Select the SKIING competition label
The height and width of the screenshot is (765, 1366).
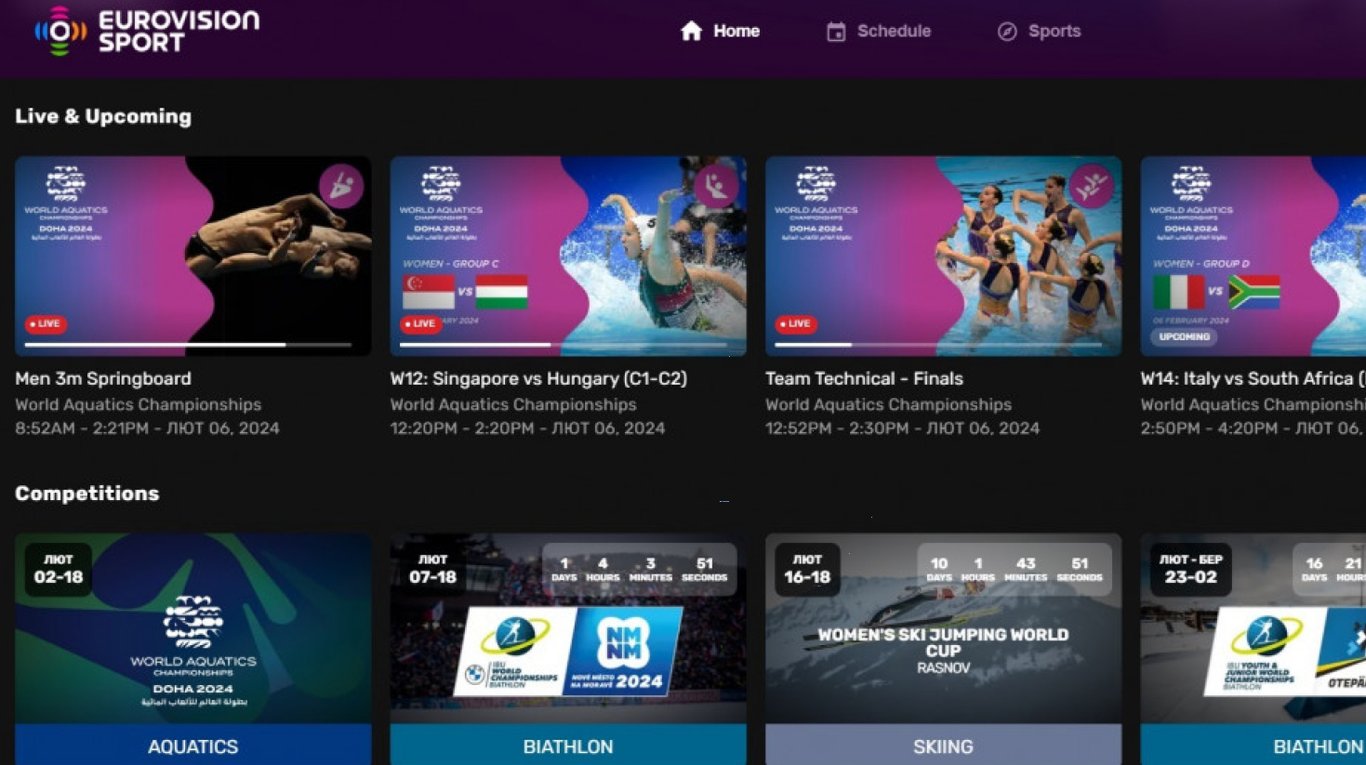click(x=943, y=746)
